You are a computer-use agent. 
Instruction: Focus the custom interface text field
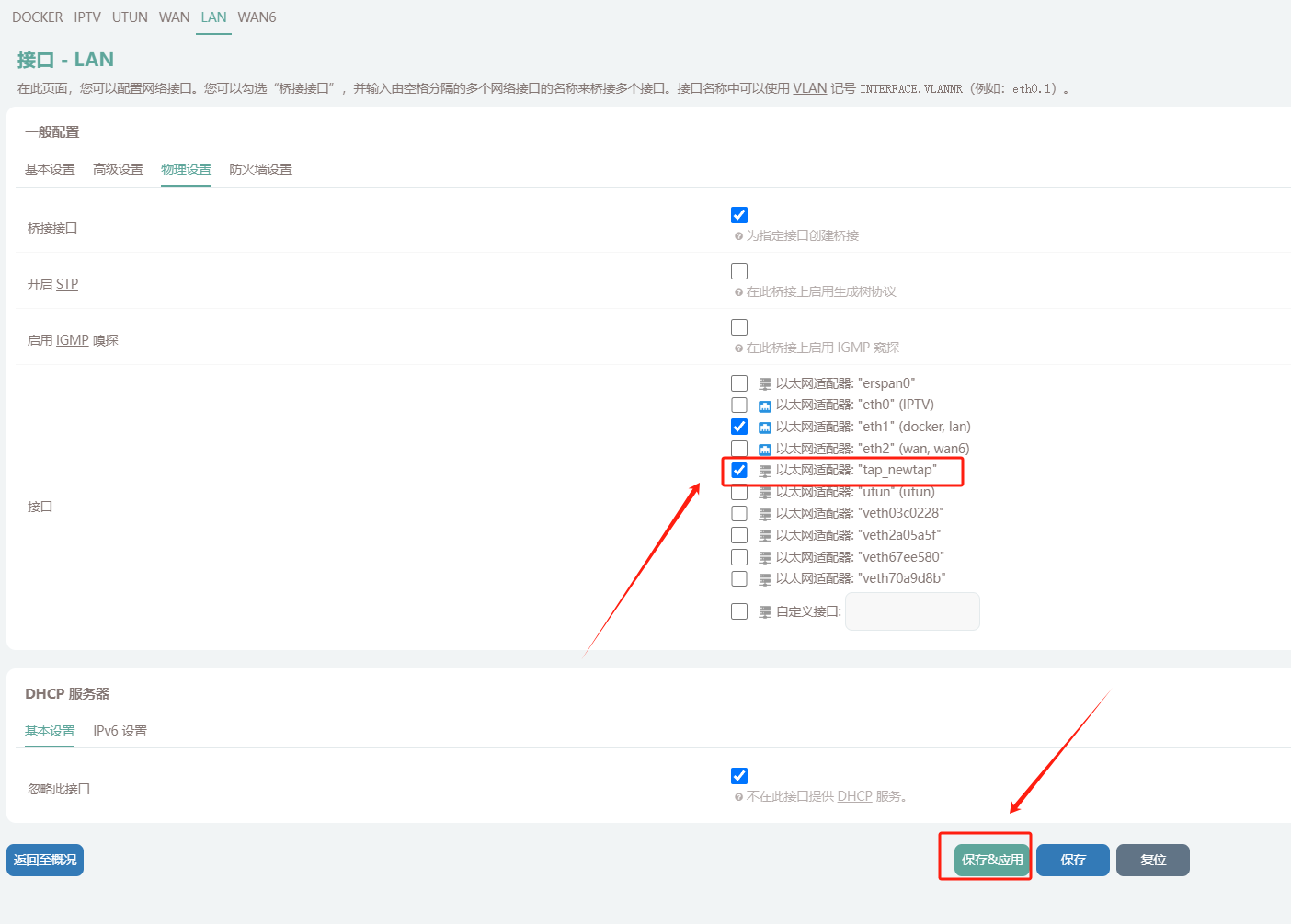coord(912,611)
